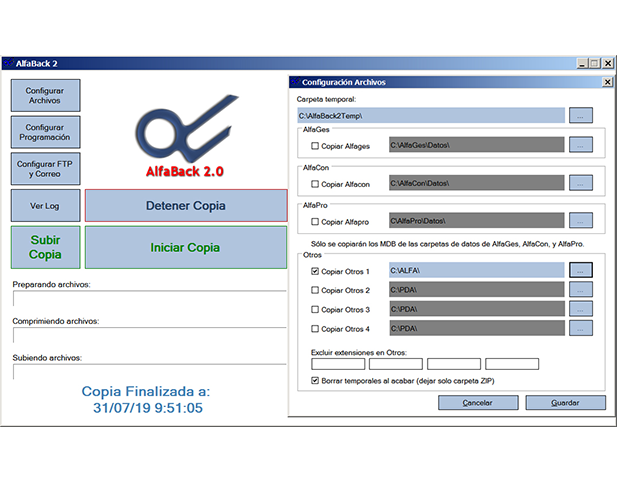Open the Configurar Programación button
Viewport: 617px width, 492px height.
point(45,132)
